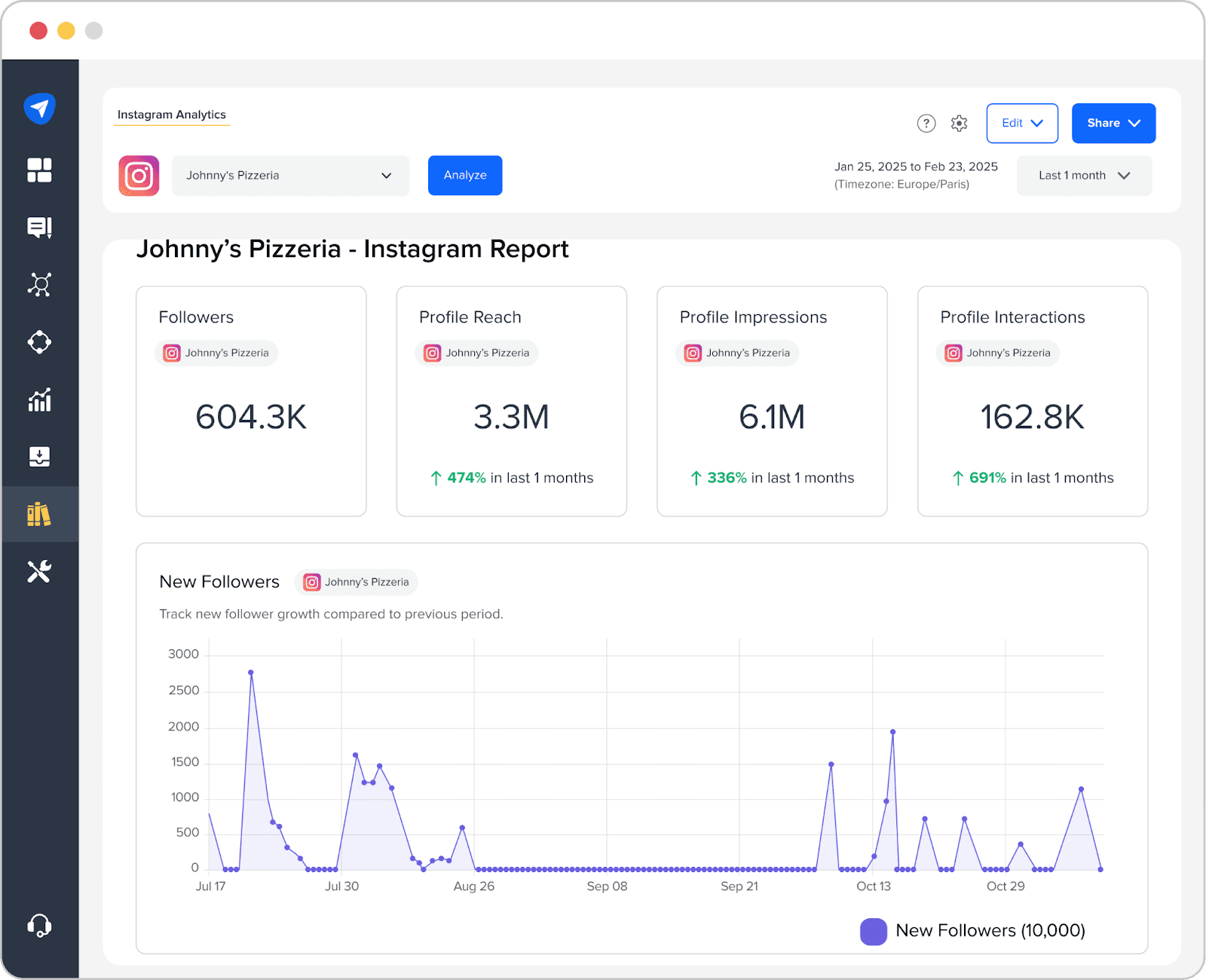Image resolution: width=1206 pixels, height=980 pixels.
Task: Click the analytics bar chart sidebar icon
Action: click(x=40, y=400)
